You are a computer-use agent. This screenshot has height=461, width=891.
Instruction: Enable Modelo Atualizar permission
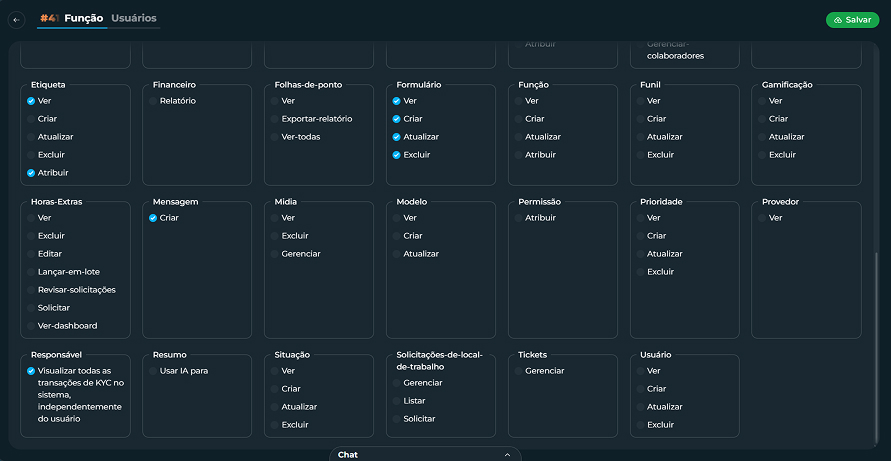397,254
